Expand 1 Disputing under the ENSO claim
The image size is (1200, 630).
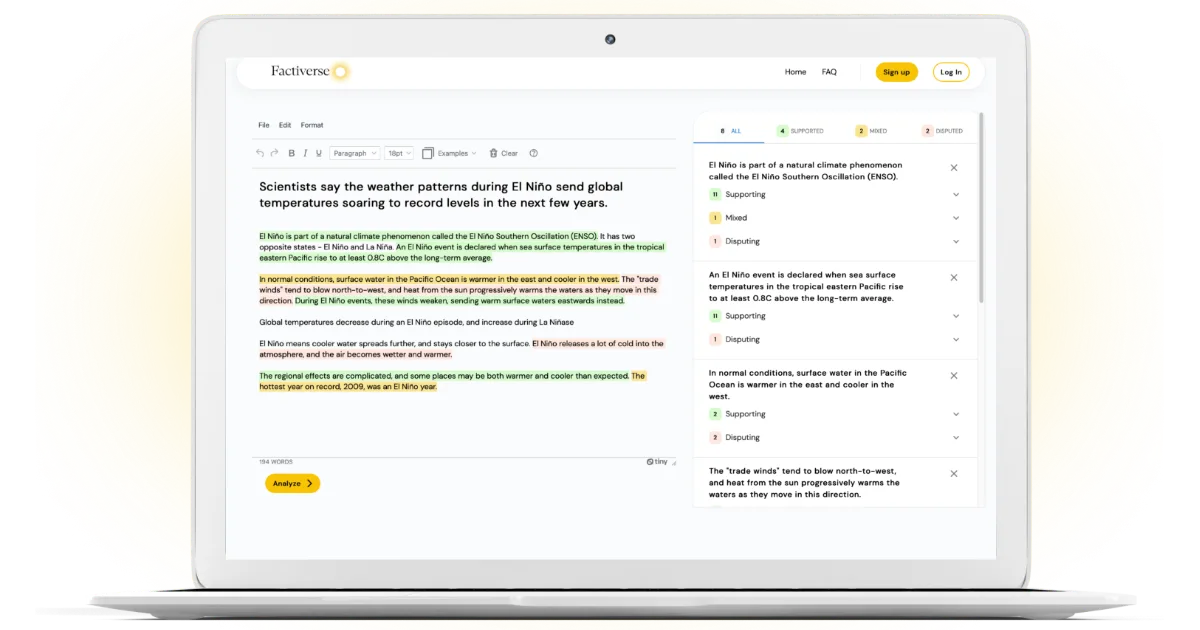834,241
